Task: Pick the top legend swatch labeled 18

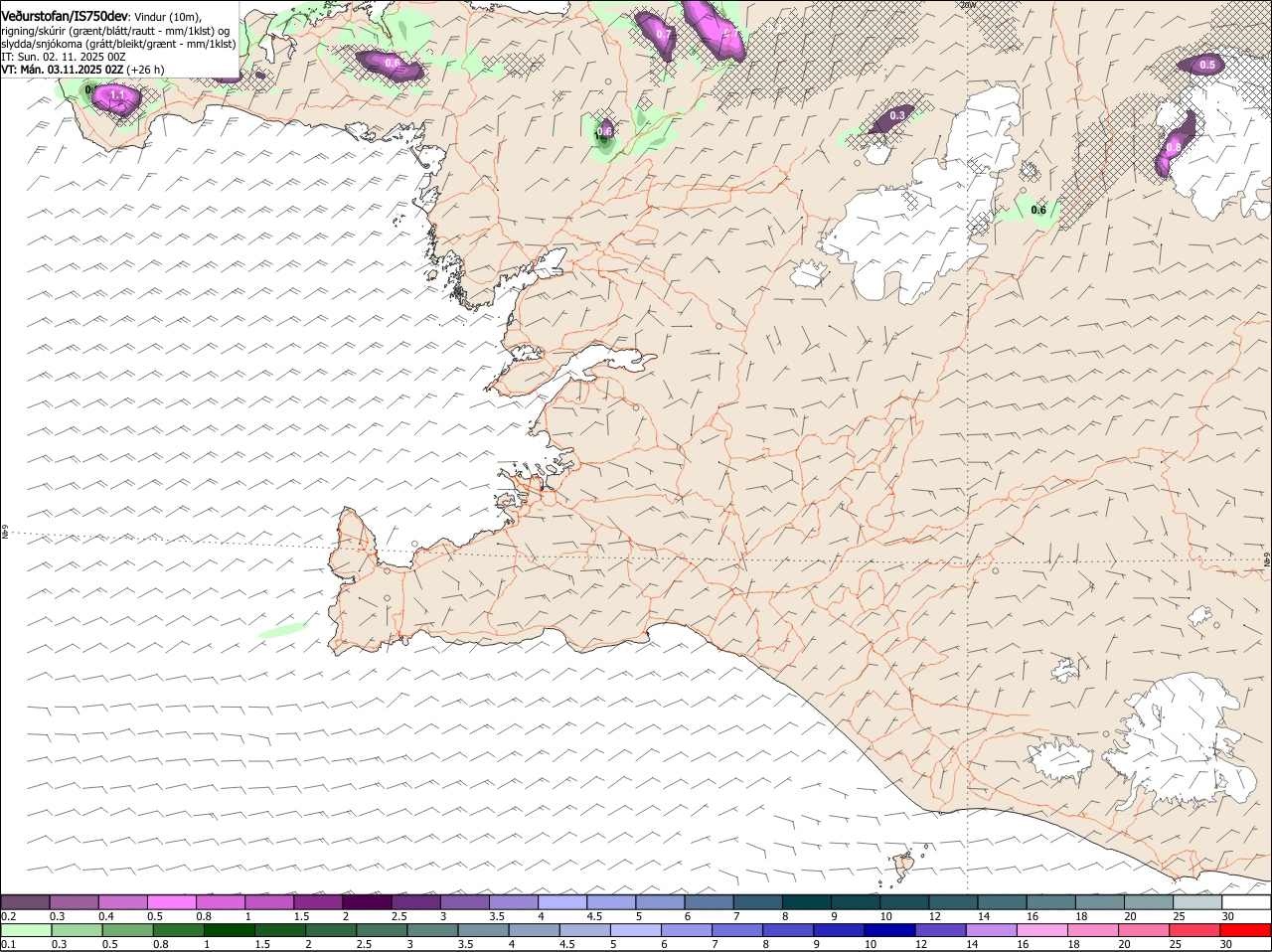Action: pyautogui.click(x=1099, y=901)
